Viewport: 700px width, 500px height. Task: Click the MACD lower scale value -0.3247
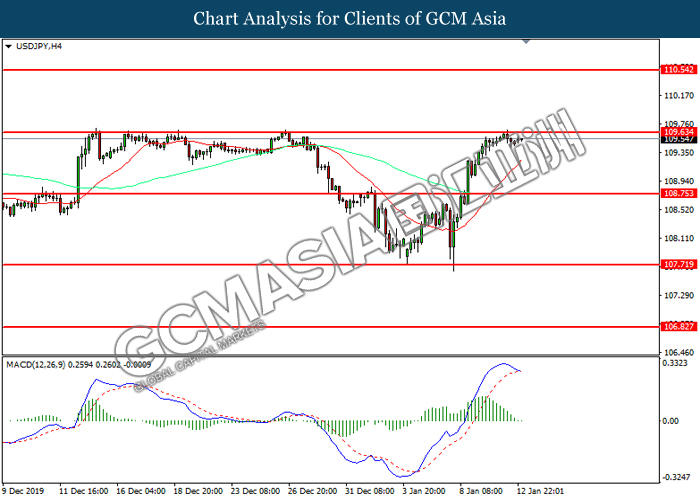click(676, 477)
